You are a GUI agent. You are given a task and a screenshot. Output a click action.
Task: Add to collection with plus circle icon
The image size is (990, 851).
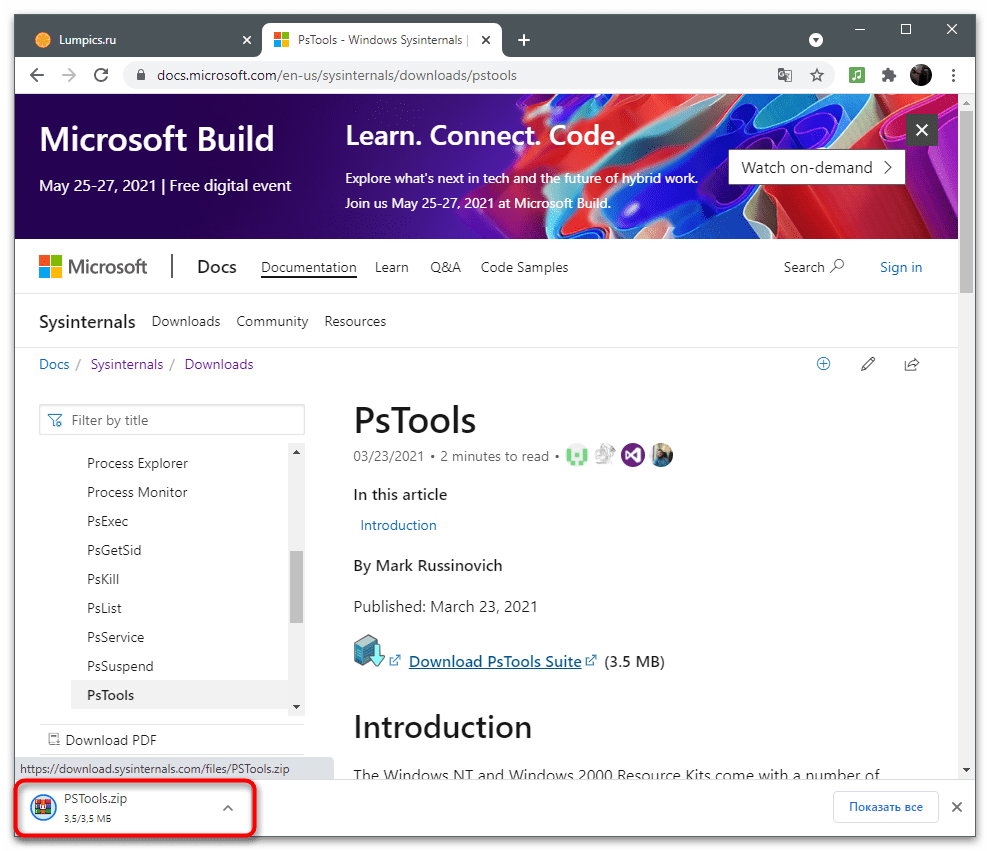click(x=824, y=364)
